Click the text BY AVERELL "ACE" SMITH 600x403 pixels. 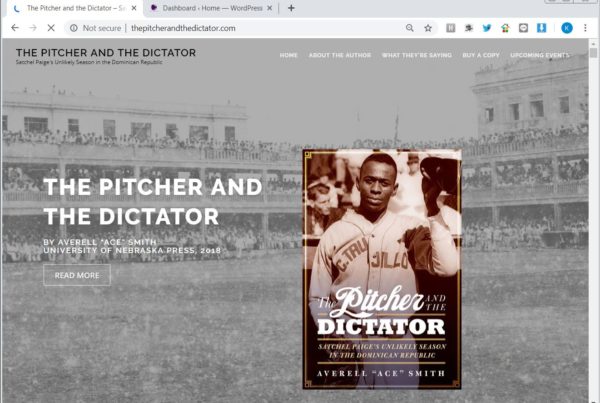pos(100,242)
